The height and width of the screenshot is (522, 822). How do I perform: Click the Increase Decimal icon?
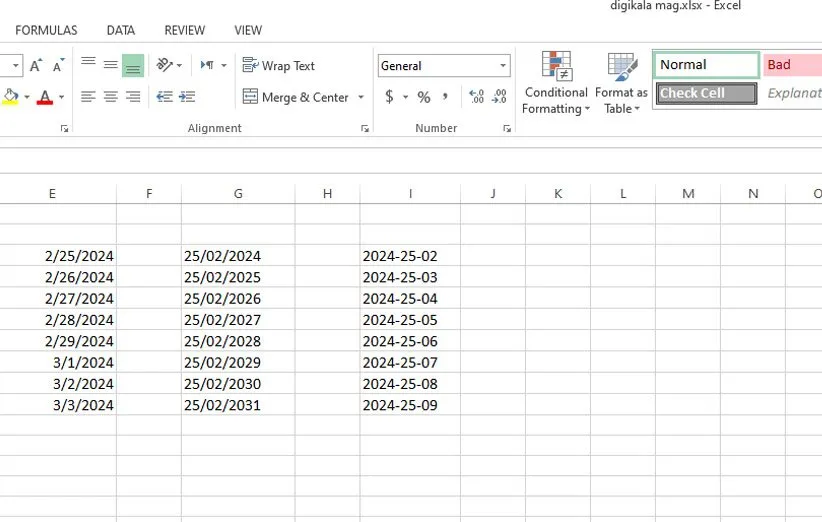[476, 97]
